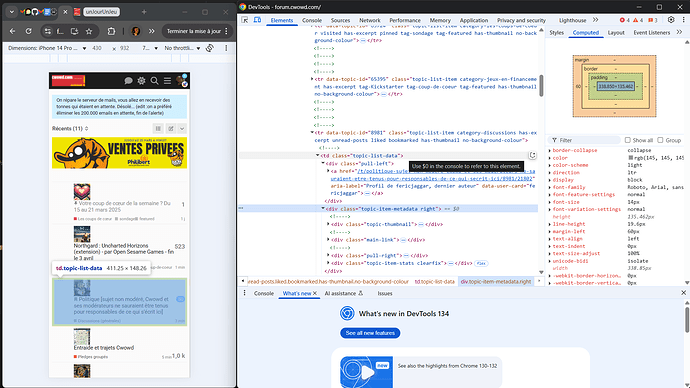
Task: Open the Dimensions device dropdown
Action: click(x=47, y=48)
